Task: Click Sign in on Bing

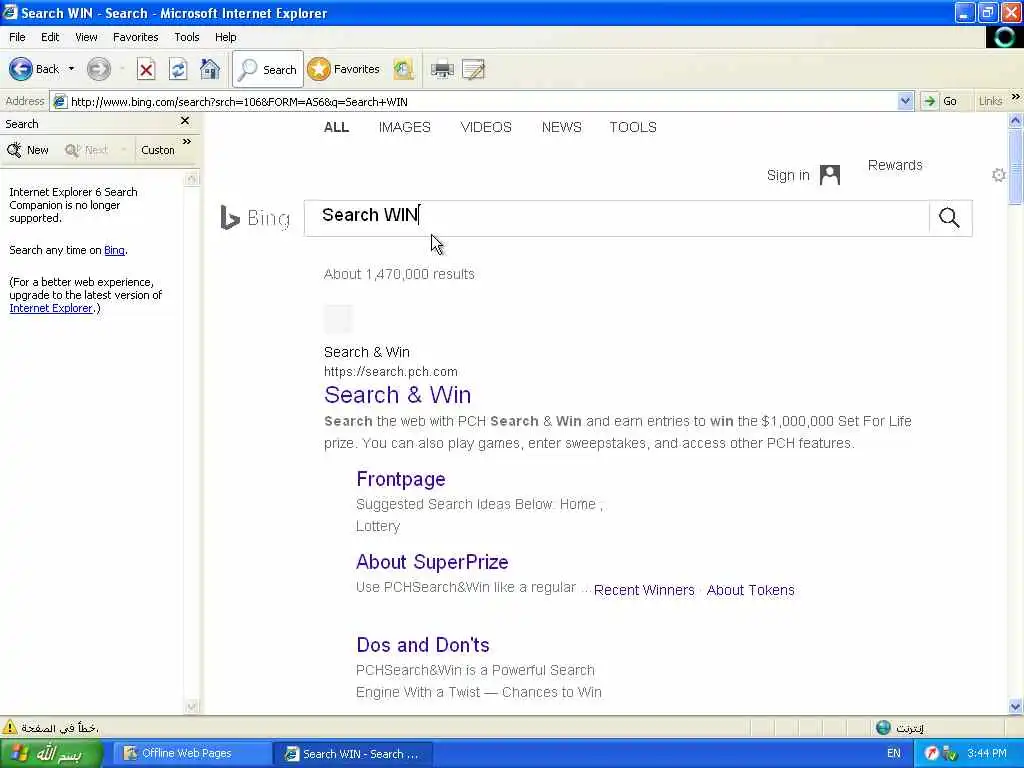Action: (788, 175)
